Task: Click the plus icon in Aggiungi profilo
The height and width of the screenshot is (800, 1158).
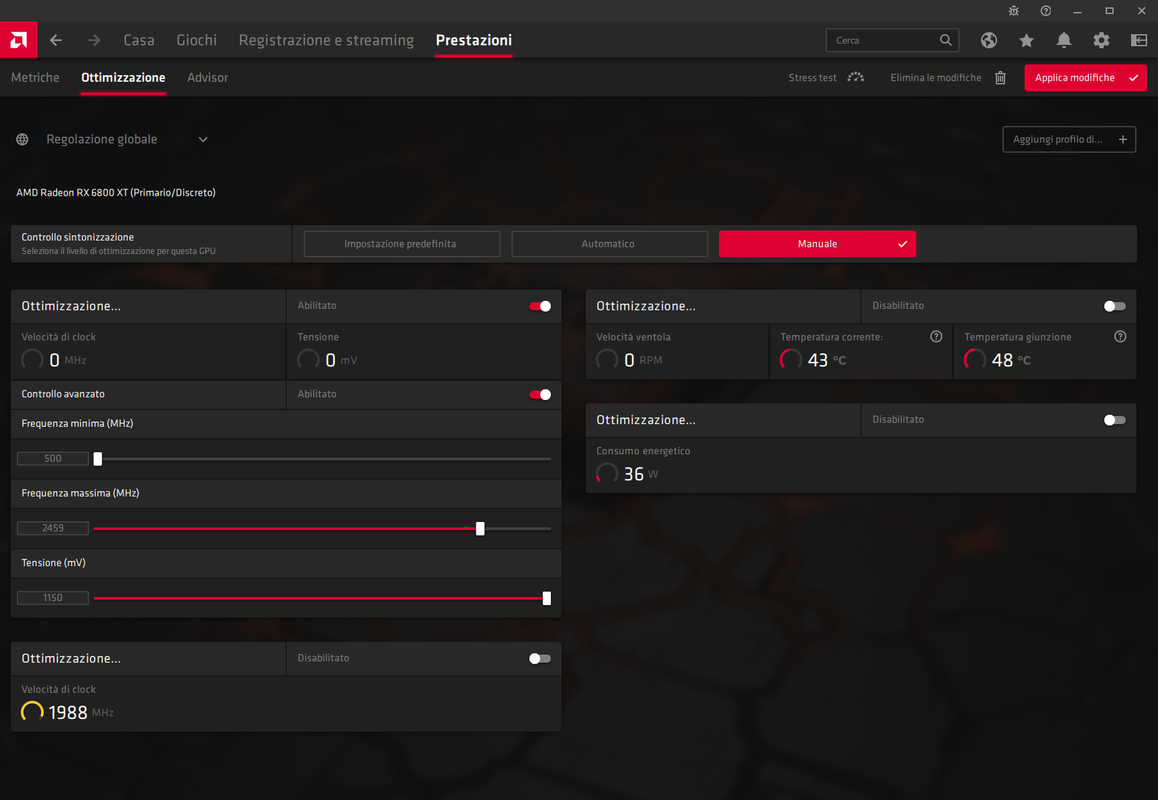Action: (x=1123, y=140)
